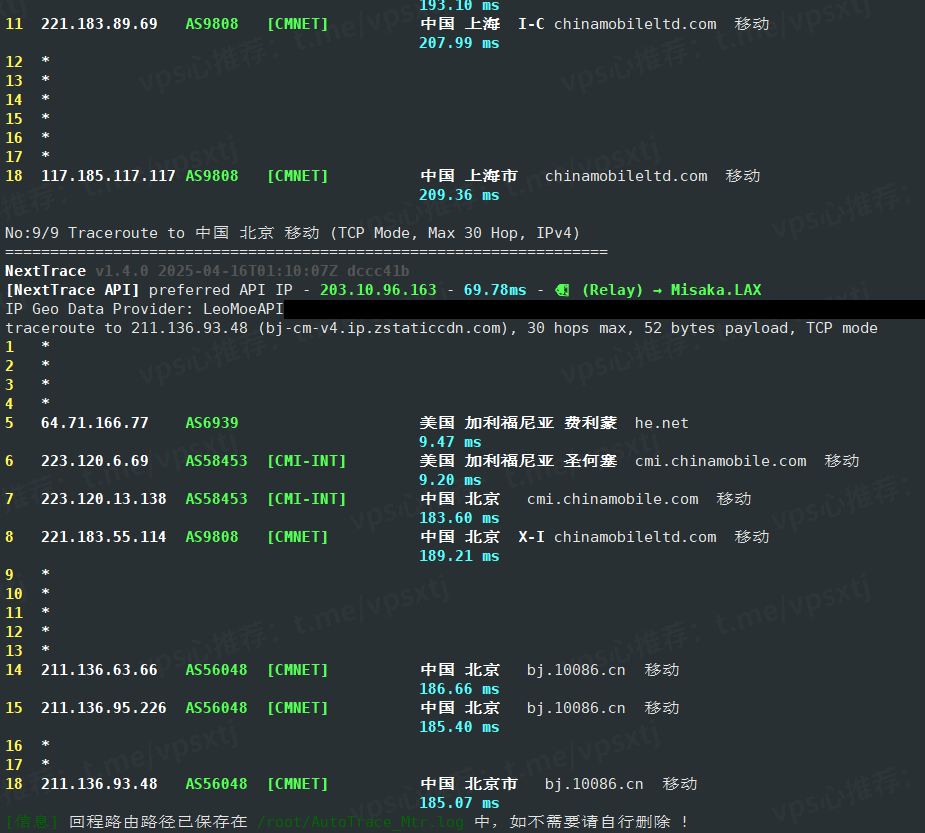Image resolution: width=925 pixels, height=833 pixels.
Task: Click the IP address 64.71.166.77
Action: 94,423
